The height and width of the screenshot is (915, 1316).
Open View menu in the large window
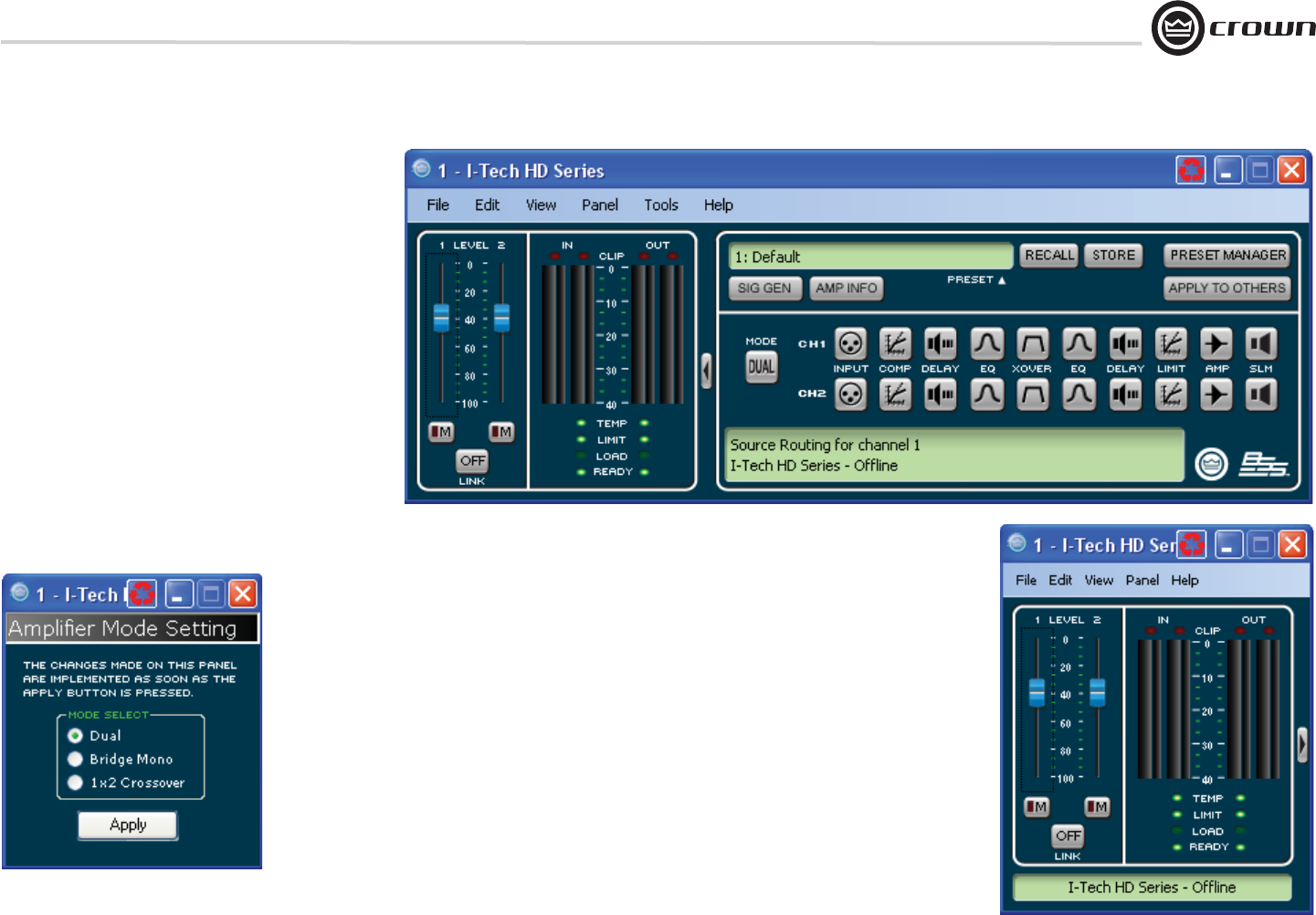[541, 205]
